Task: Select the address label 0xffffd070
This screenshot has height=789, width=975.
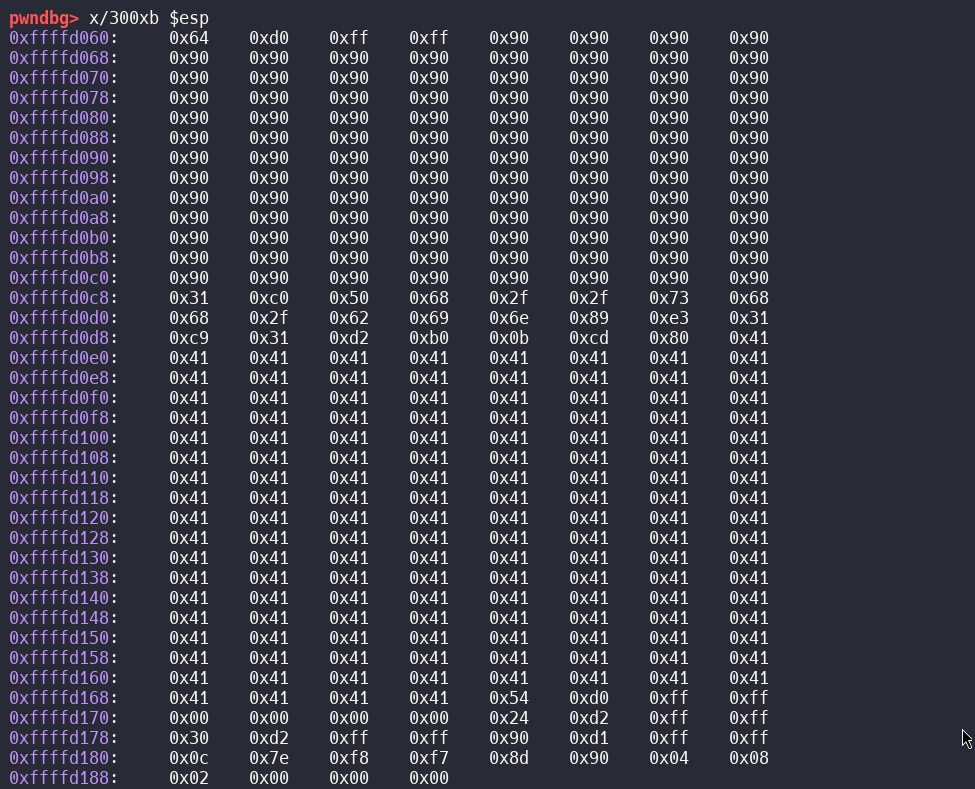Action: [x=59, y=78]
